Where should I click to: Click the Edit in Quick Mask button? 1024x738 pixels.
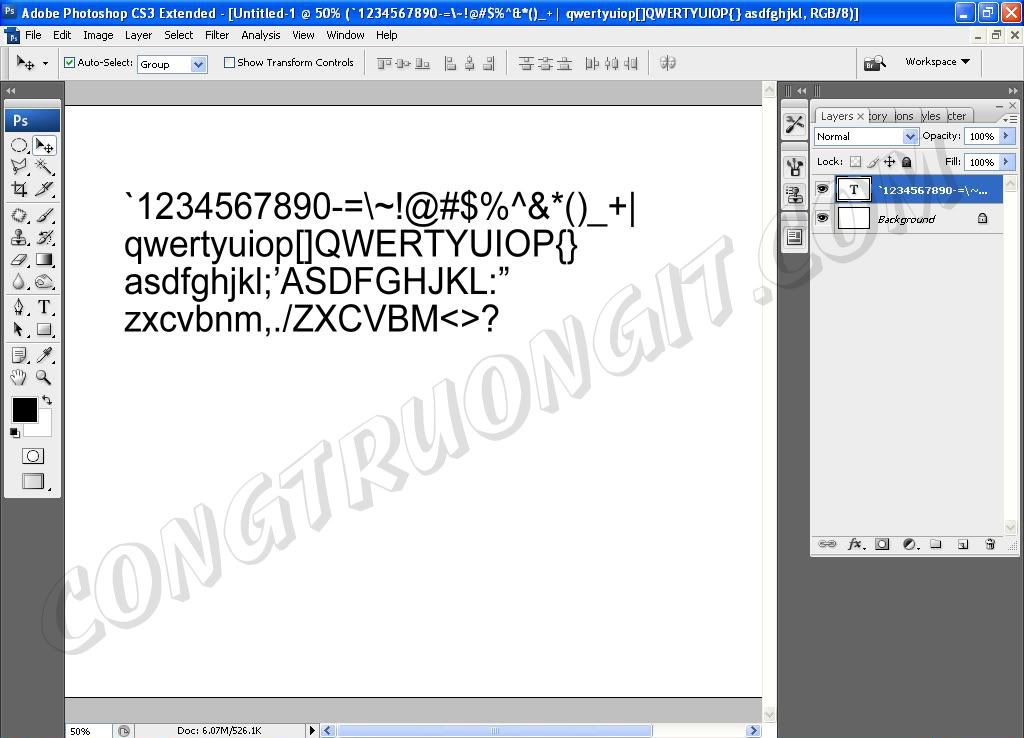pyautogui.click(x=33, y=456)
